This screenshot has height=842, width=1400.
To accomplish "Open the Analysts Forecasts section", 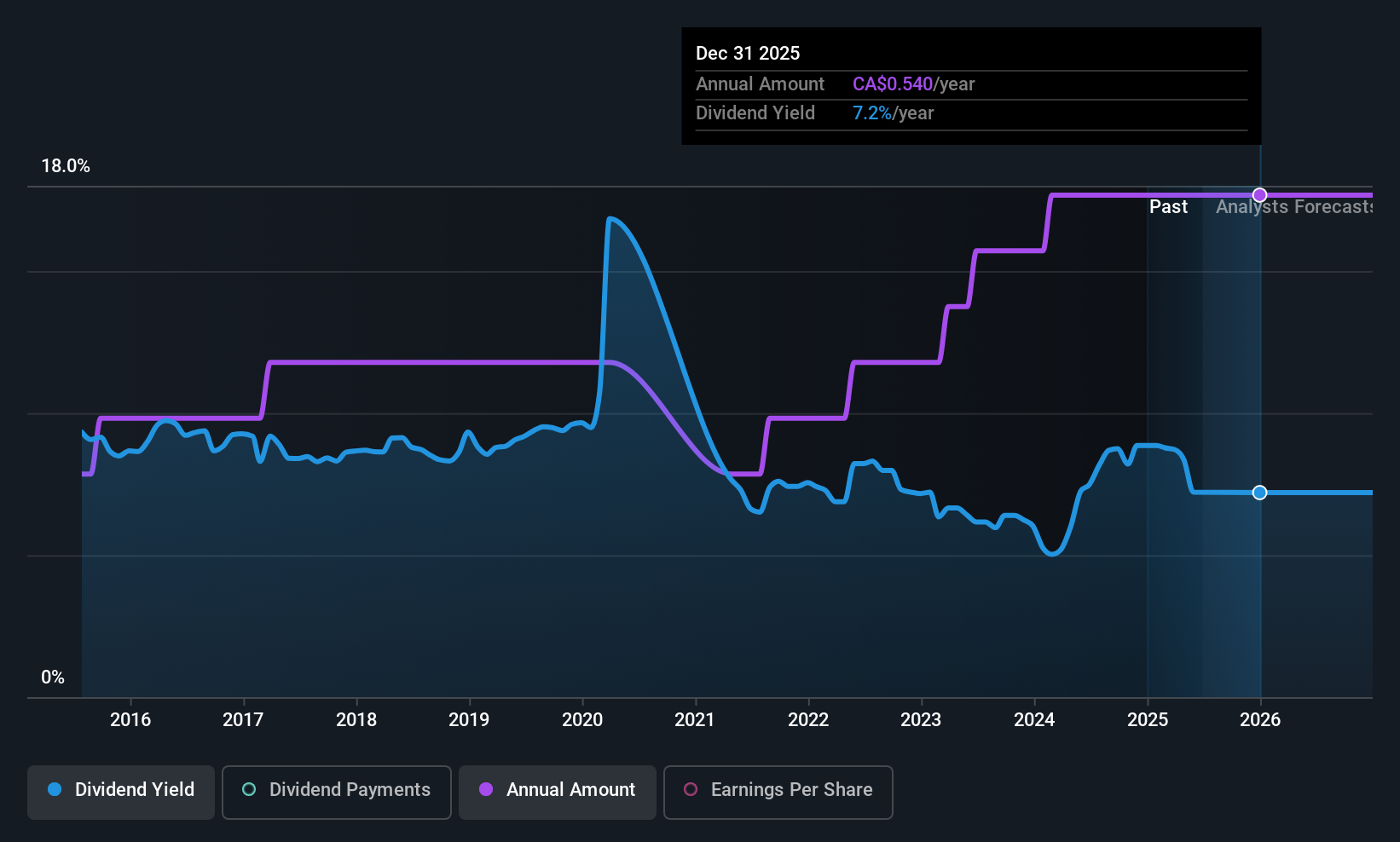I will tap(1295, 206).
